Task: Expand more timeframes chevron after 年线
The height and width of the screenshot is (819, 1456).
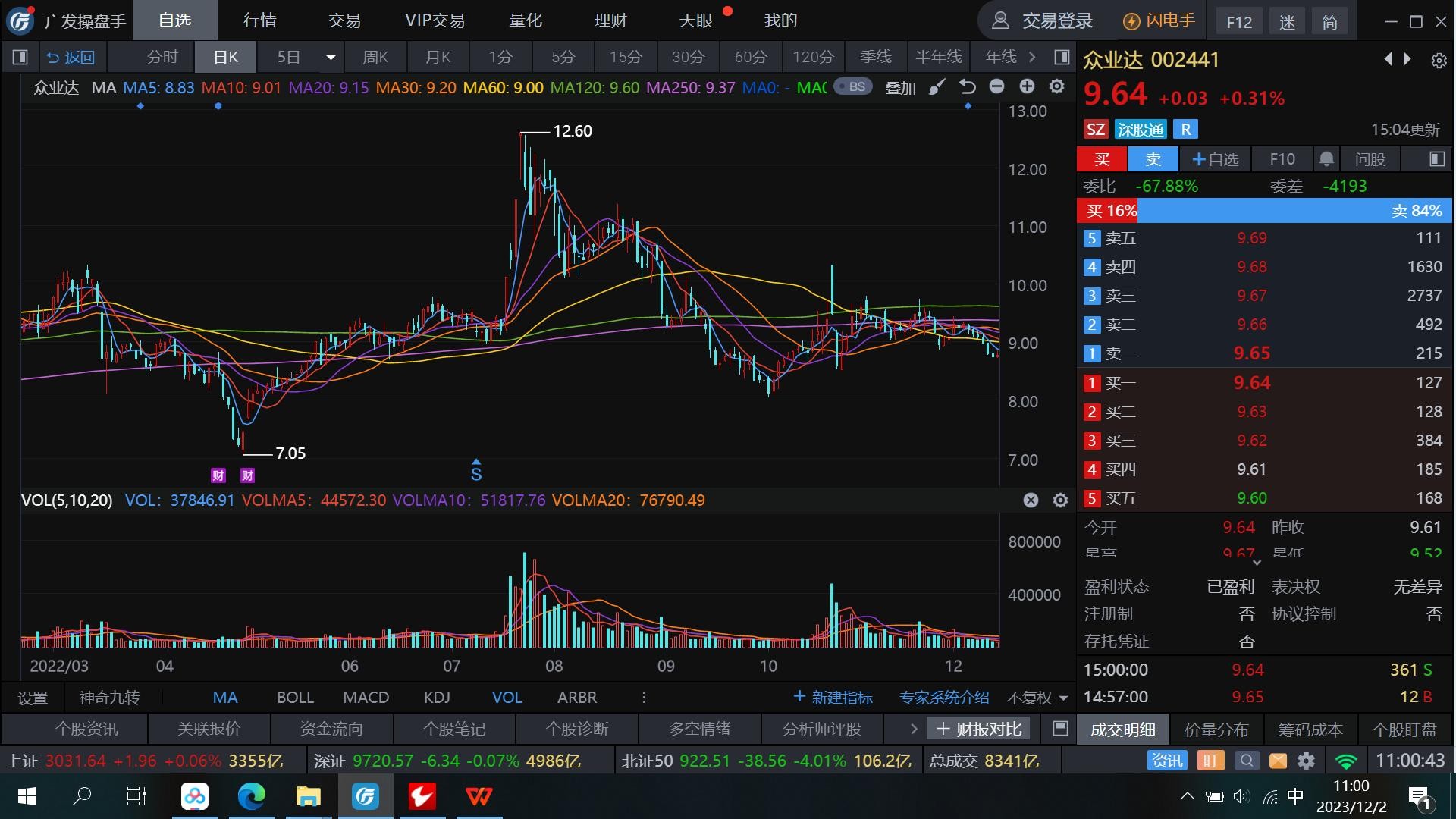Action: tap(1032, 57)
